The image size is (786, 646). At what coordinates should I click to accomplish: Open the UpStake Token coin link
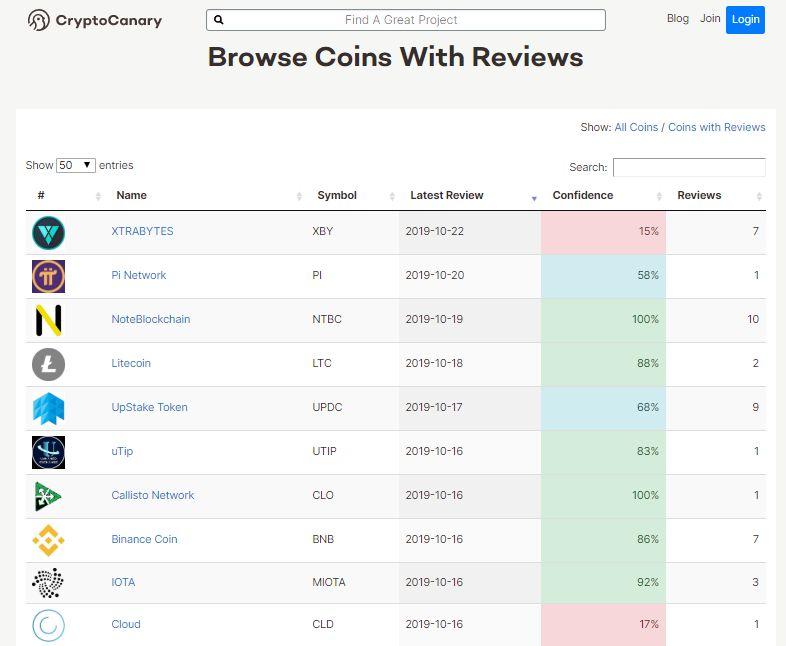point(149,407)
